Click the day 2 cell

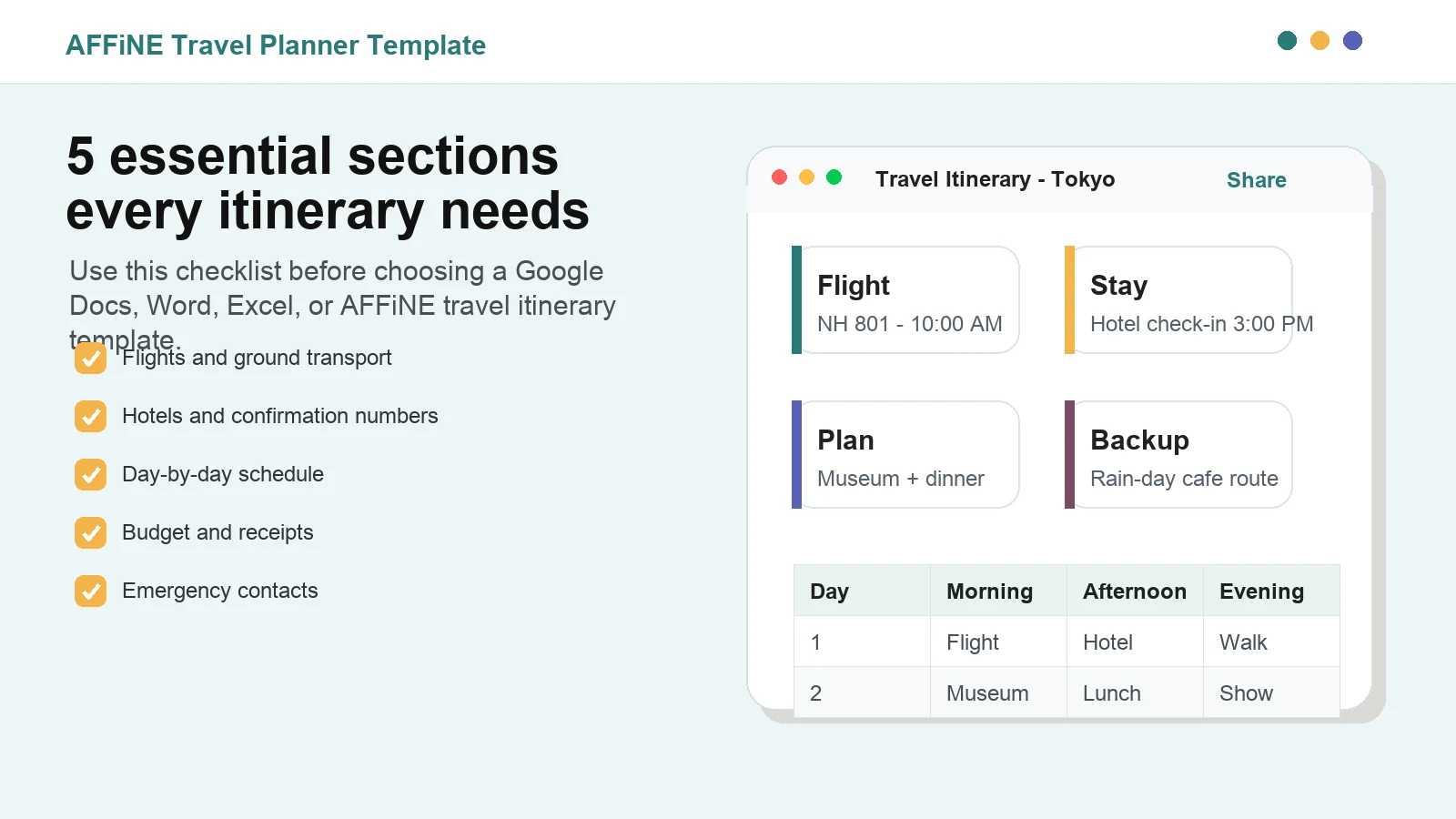pyautogui.click(x=862, y=693)
